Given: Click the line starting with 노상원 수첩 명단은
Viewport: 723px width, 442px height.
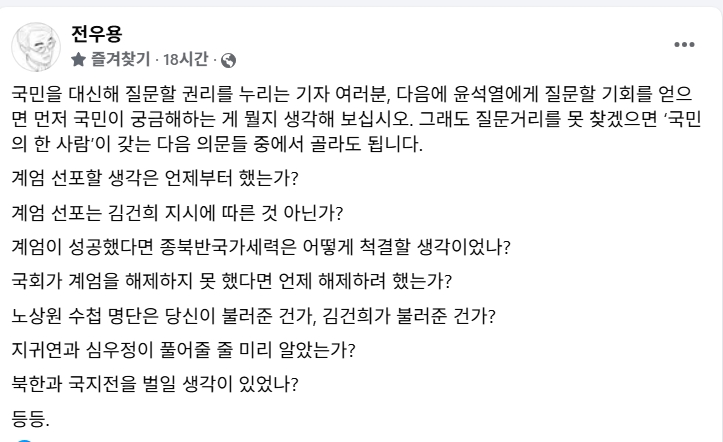Looking at the screenshot, I should coord(254,316).
